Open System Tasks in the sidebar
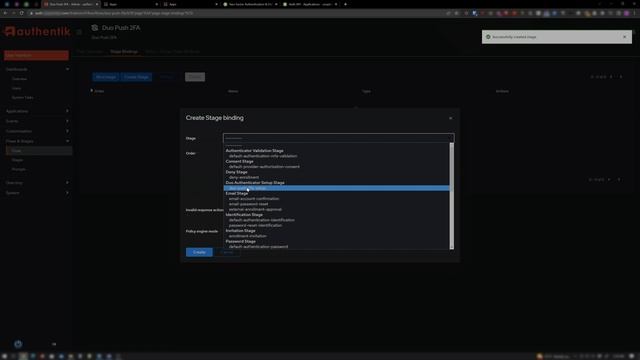The width and height of the screenshot is (640, 360). coord(22,98)
